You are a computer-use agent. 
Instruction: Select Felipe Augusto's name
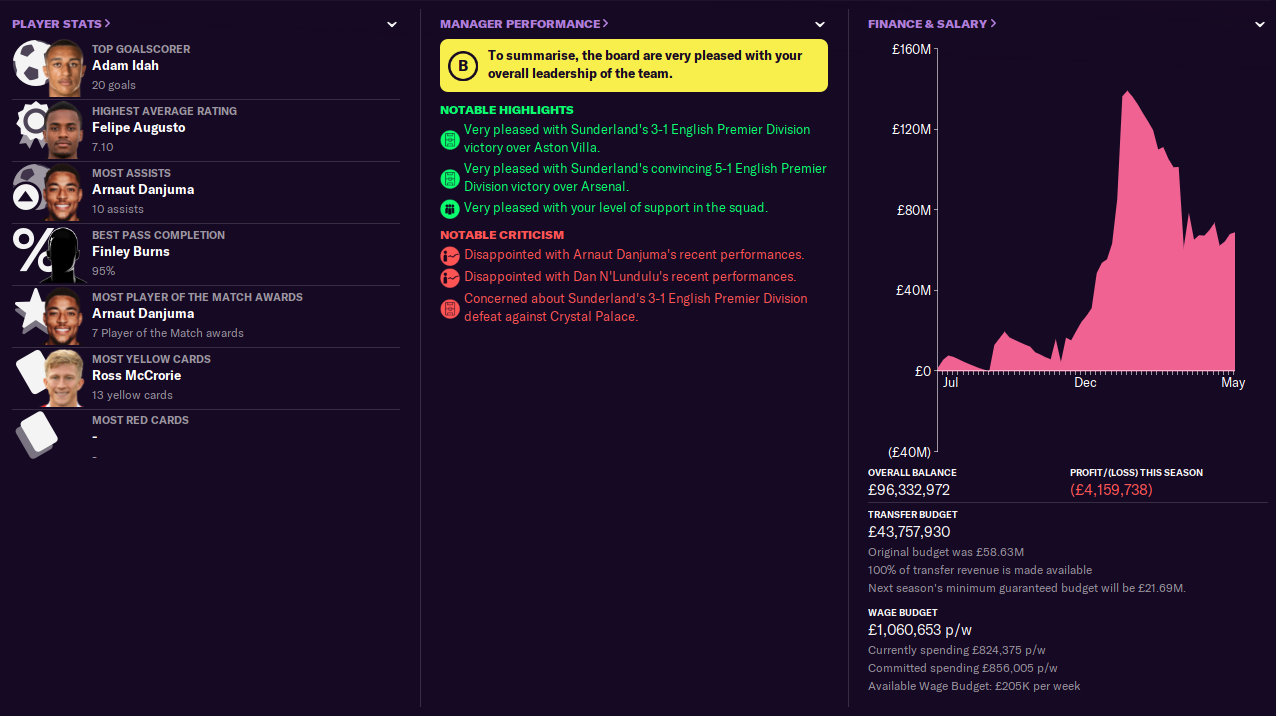(138, 127)
